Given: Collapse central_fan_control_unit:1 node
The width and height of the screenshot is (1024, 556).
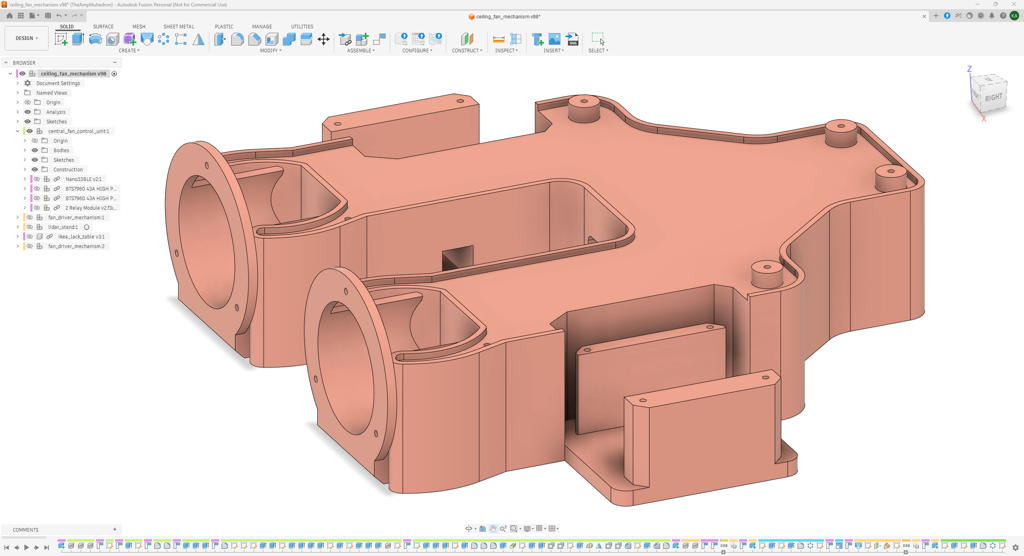Looking at the screenshot, I should (x=18, y=131).
